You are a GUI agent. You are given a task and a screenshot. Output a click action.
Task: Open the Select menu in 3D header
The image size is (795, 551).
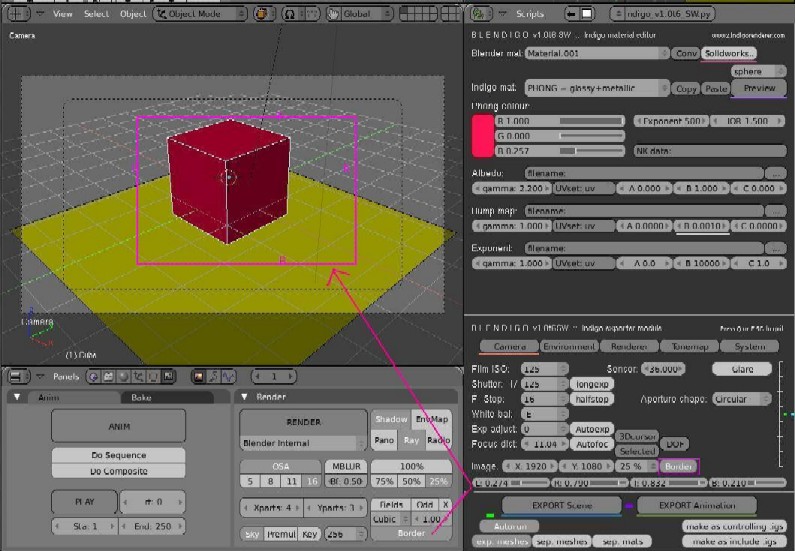click(96, 14)
